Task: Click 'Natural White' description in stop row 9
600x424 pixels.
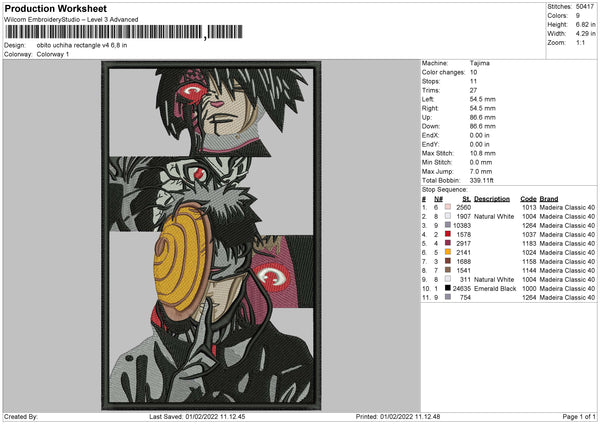Action: point(494,279)
